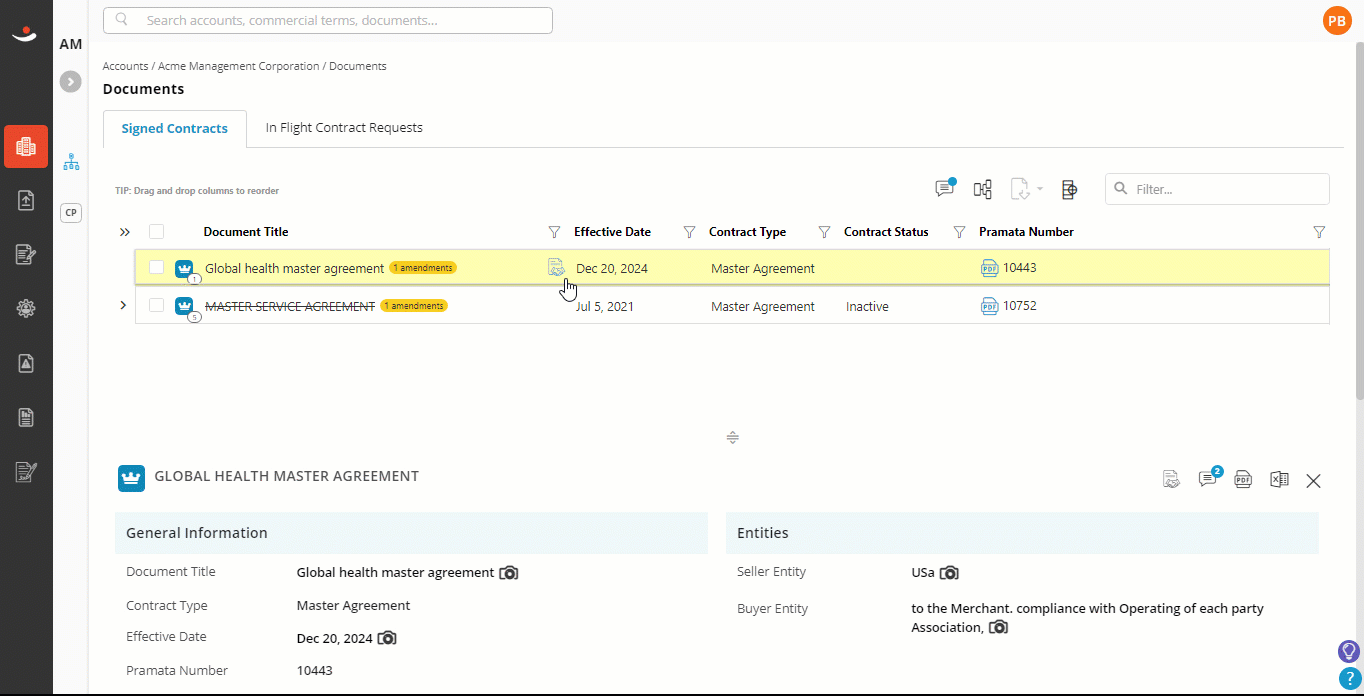
Task: Open the edit document sidebar icon below upload
Action: [26, 254]
